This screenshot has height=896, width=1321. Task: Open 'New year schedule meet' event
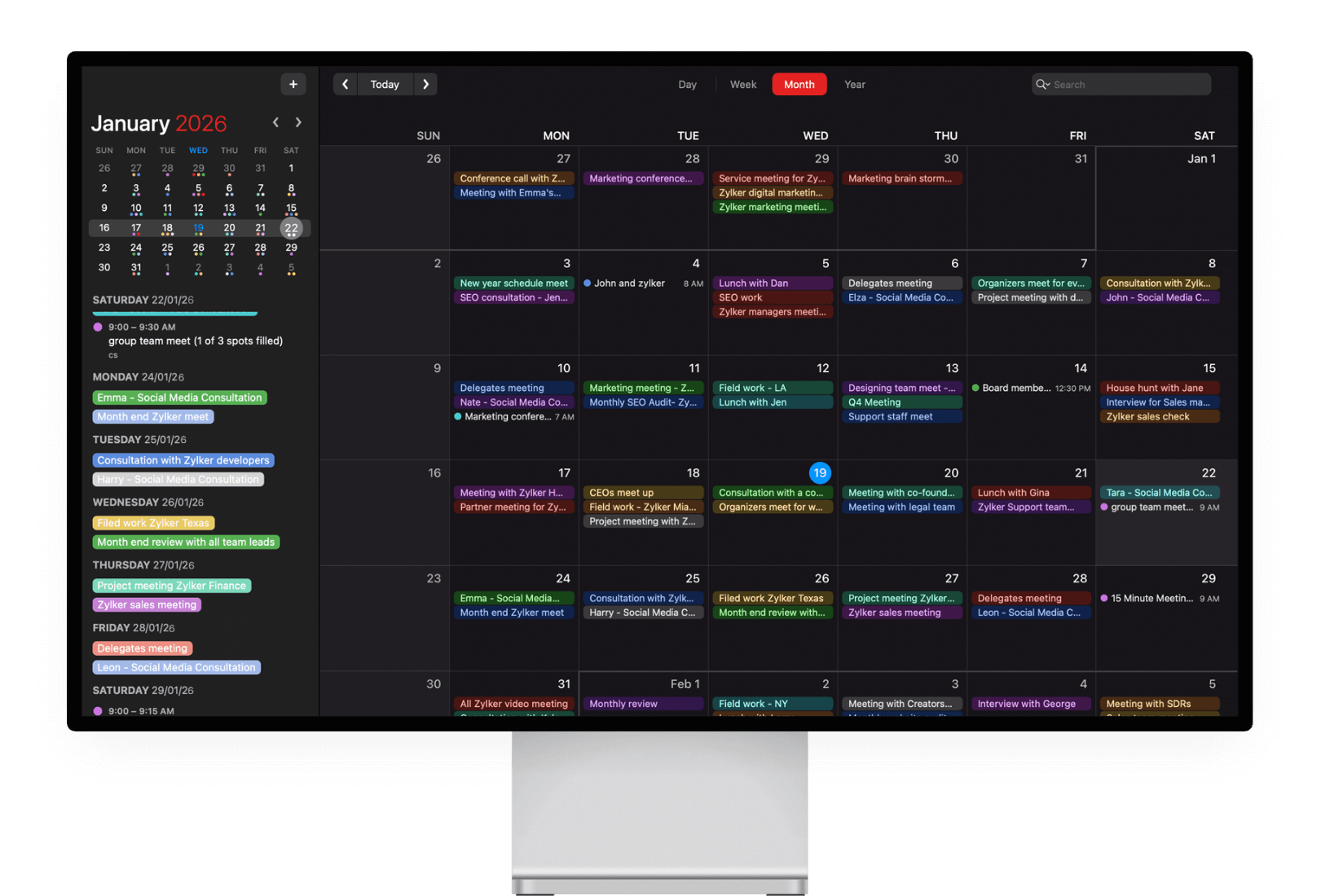coord(513,283)
